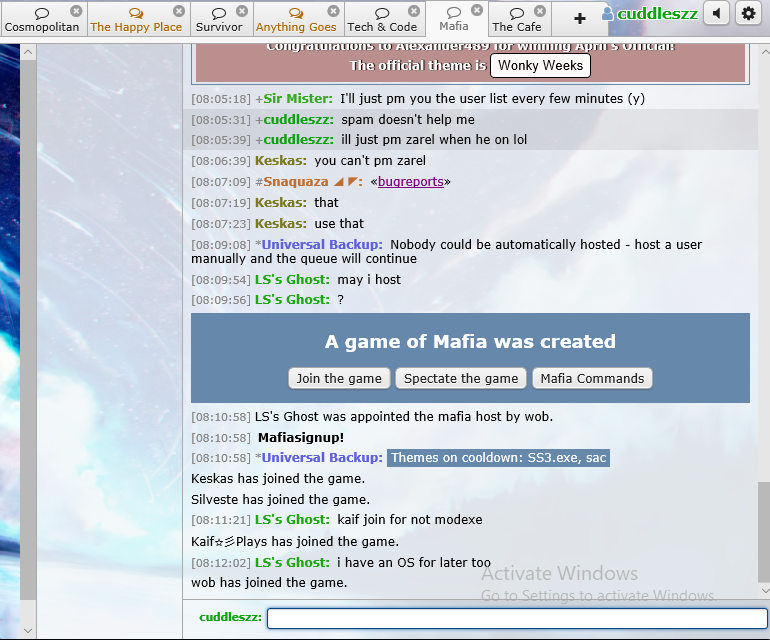
Task: Open the Mafia Commands button
Action: 592,378
